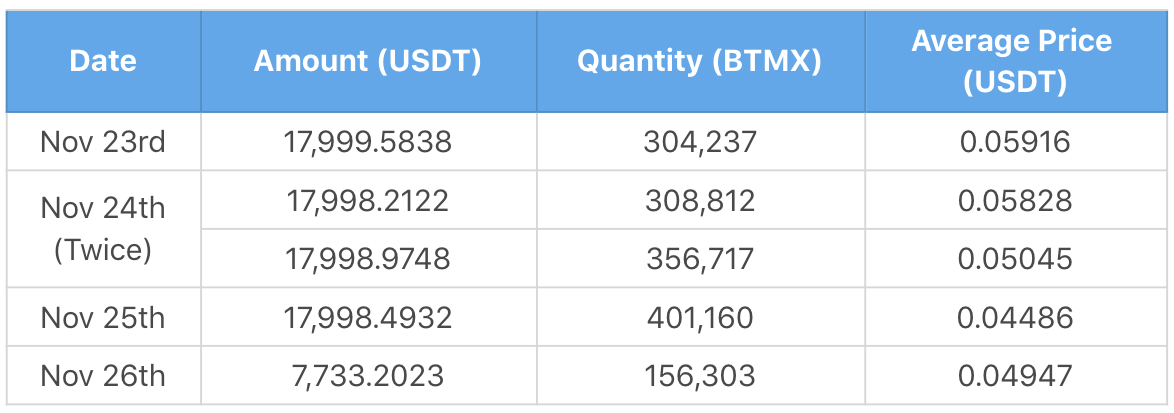Click quantity cell 304,237
The width and height of the screenshot is (1174, 413).
coord(700,142)
